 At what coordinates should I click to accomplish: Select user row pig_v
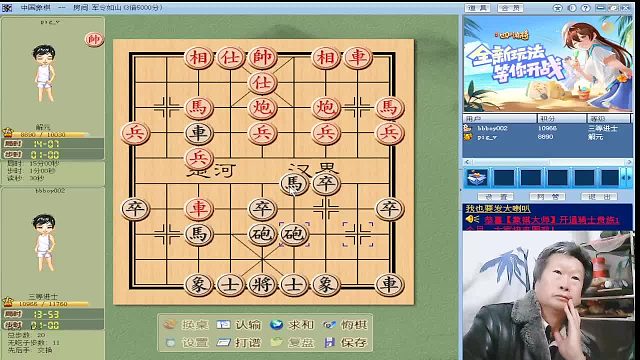pyautogui.click(x=547, y=137)
